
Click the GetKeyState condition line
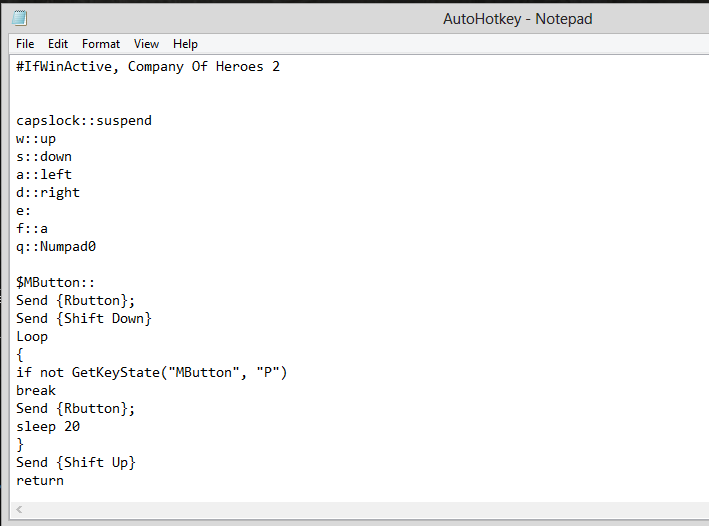[152, 373]
